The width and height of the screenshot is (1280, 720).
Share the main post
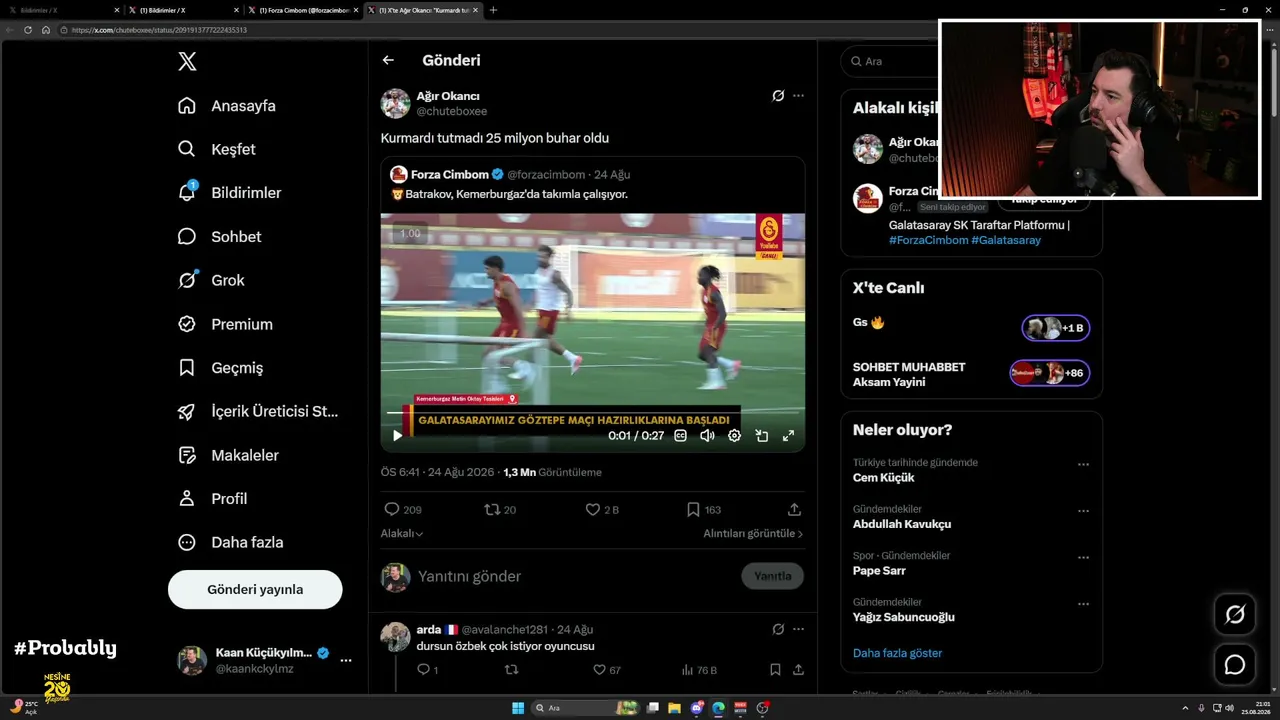click(x=795, y=509)
